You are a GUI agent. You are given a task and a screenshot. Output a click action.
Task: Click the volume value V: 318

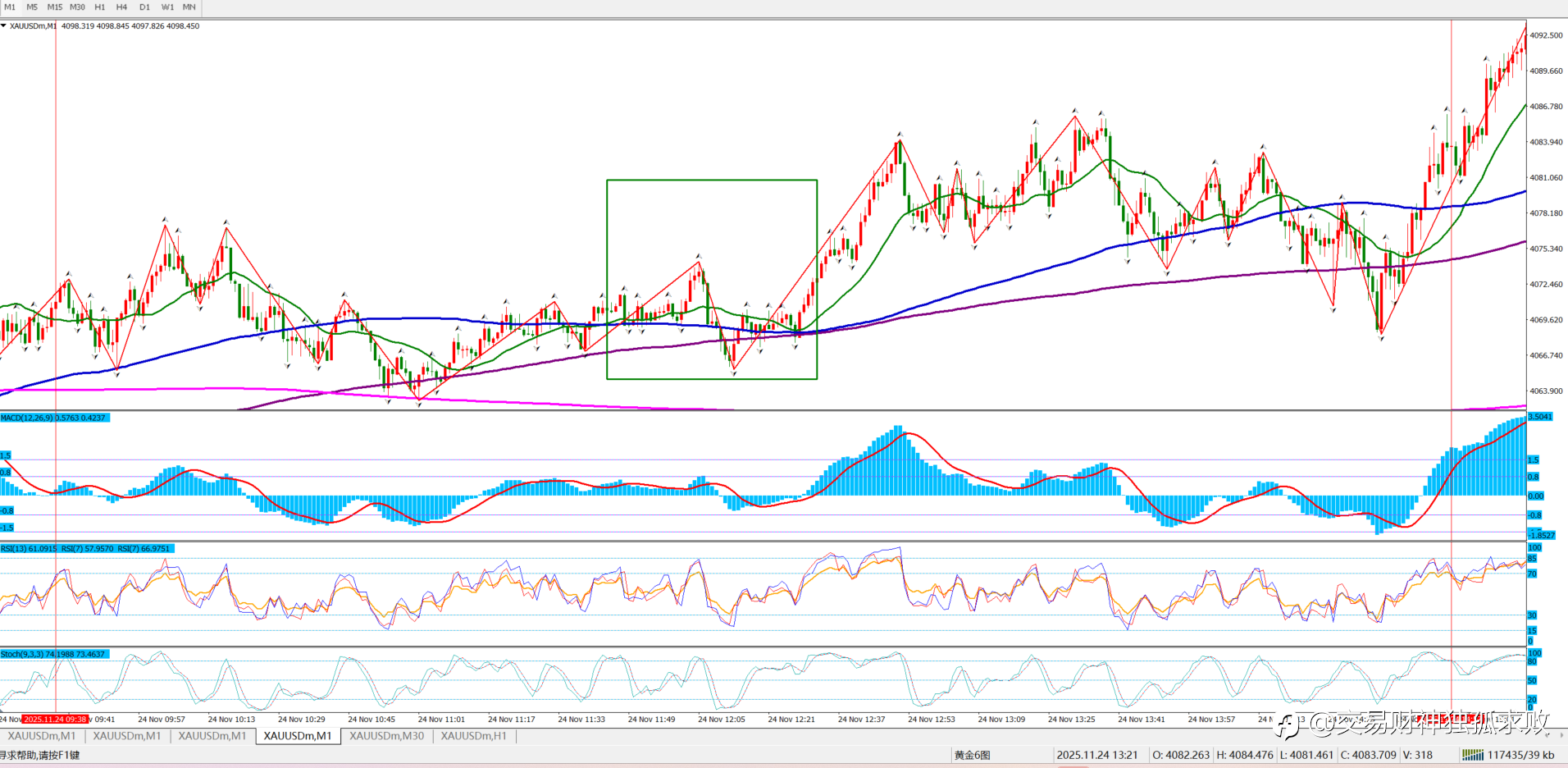click(x=1418, y=755)
